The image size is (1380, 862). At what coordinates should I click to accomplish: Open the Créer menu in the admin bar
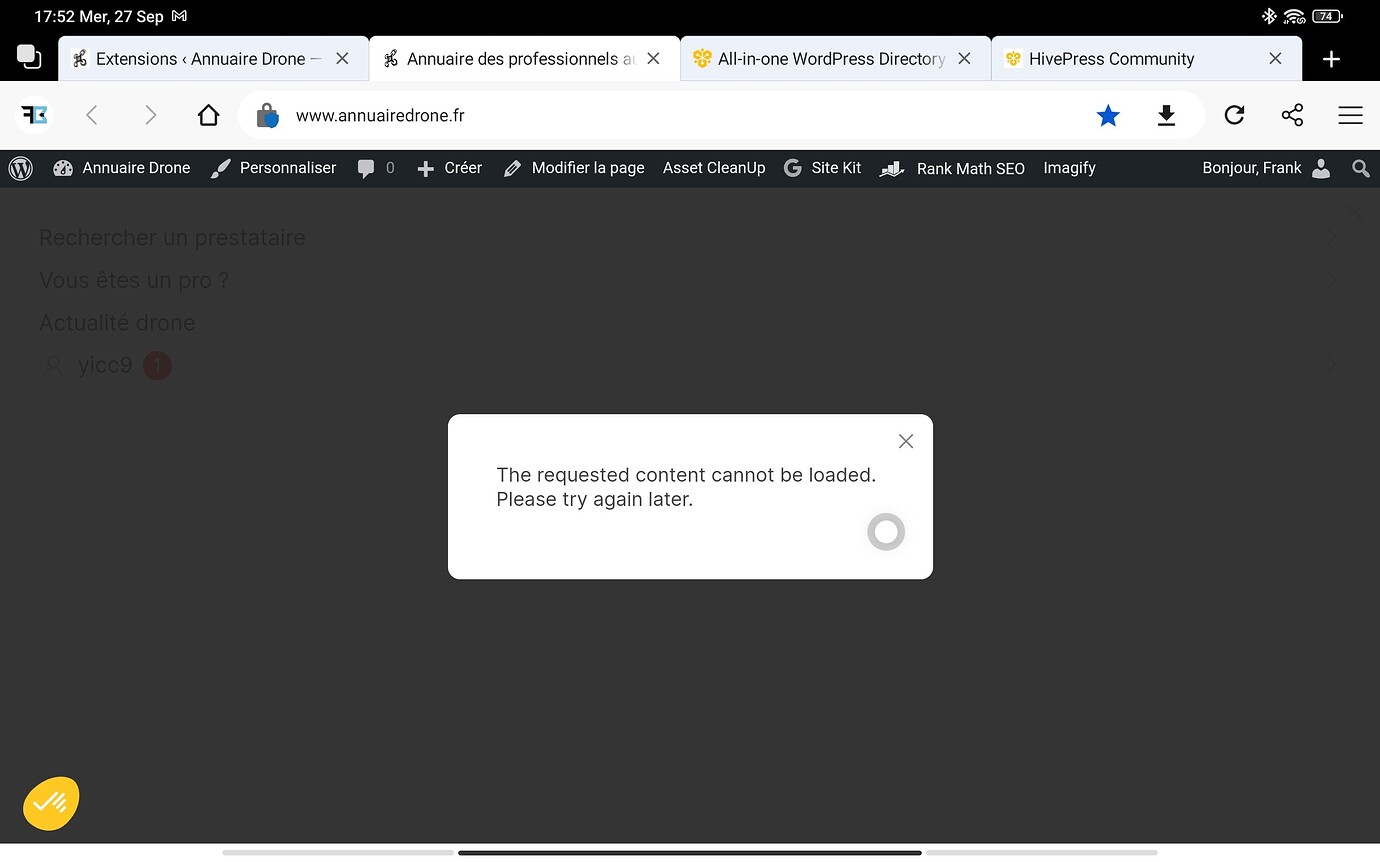coord(449,168)
